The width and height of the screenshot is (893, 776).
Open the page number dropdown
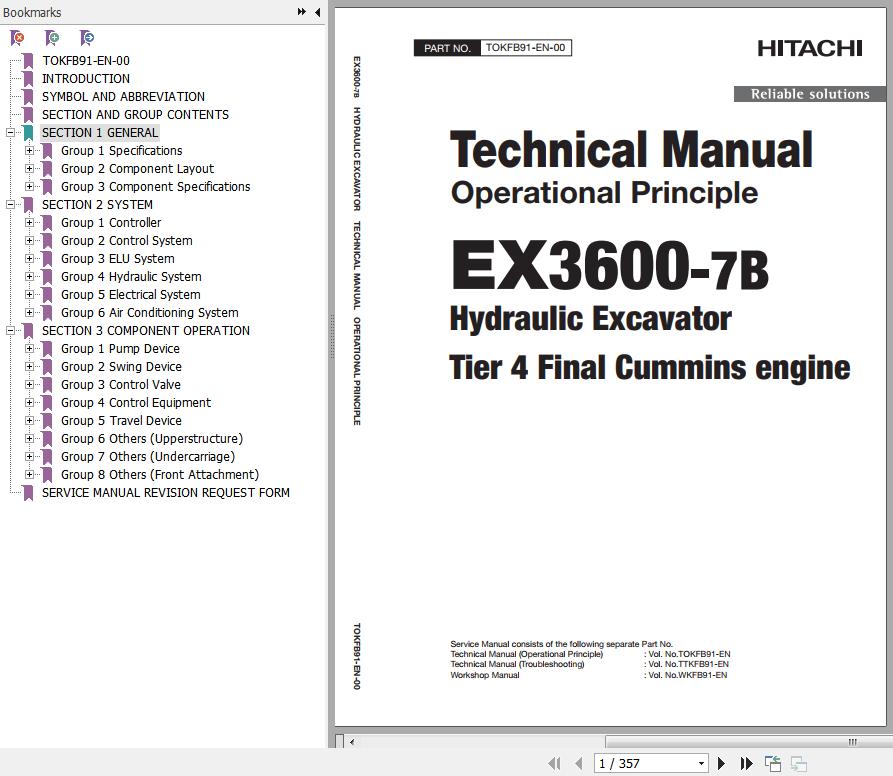tap(700, 763)
